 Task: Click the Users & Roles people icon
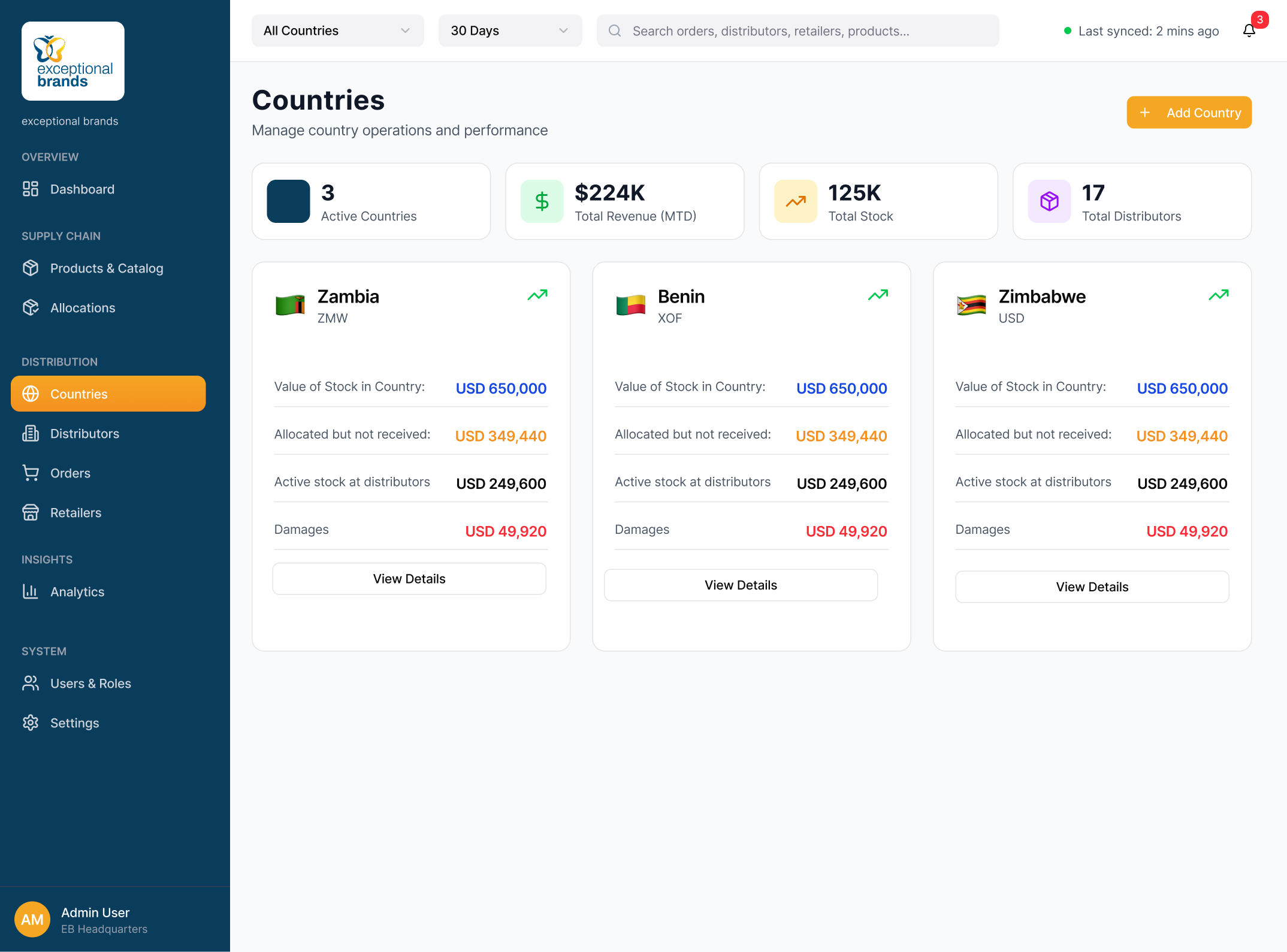tap(31, 683)
